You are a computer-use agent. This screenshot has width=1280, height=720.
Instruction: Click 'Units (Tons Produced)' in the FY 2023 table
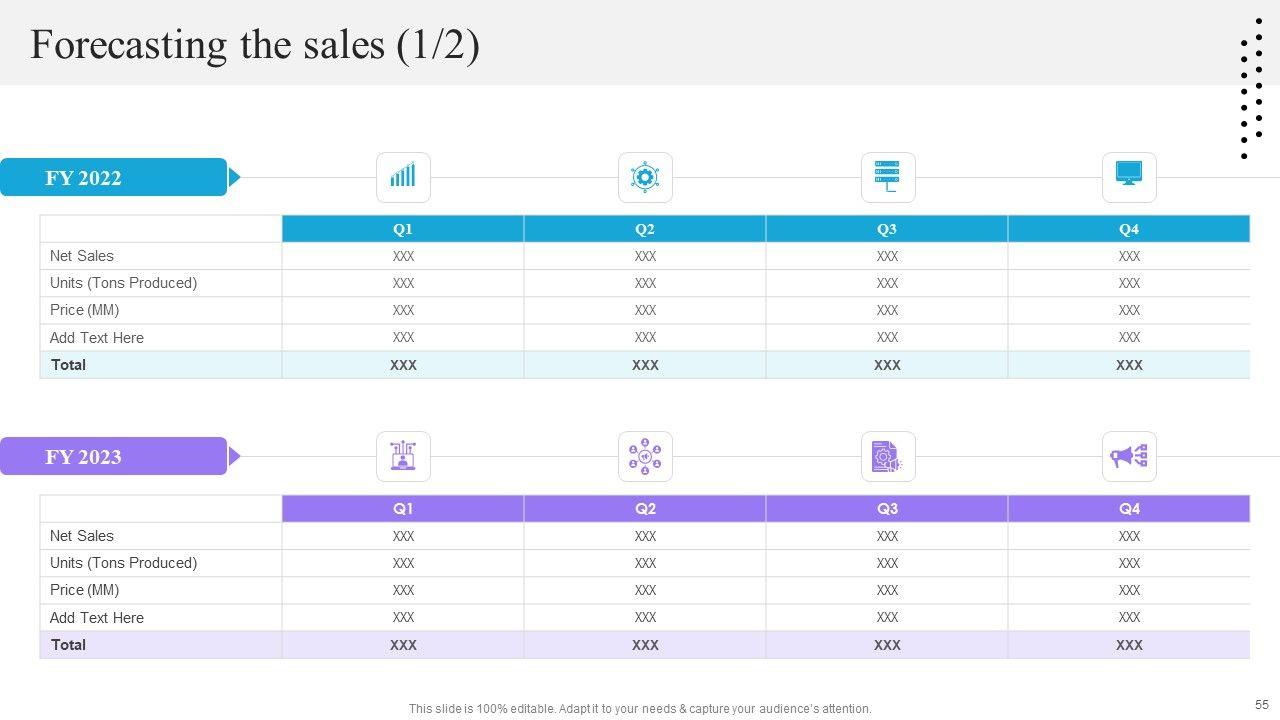tap(124, 563)
